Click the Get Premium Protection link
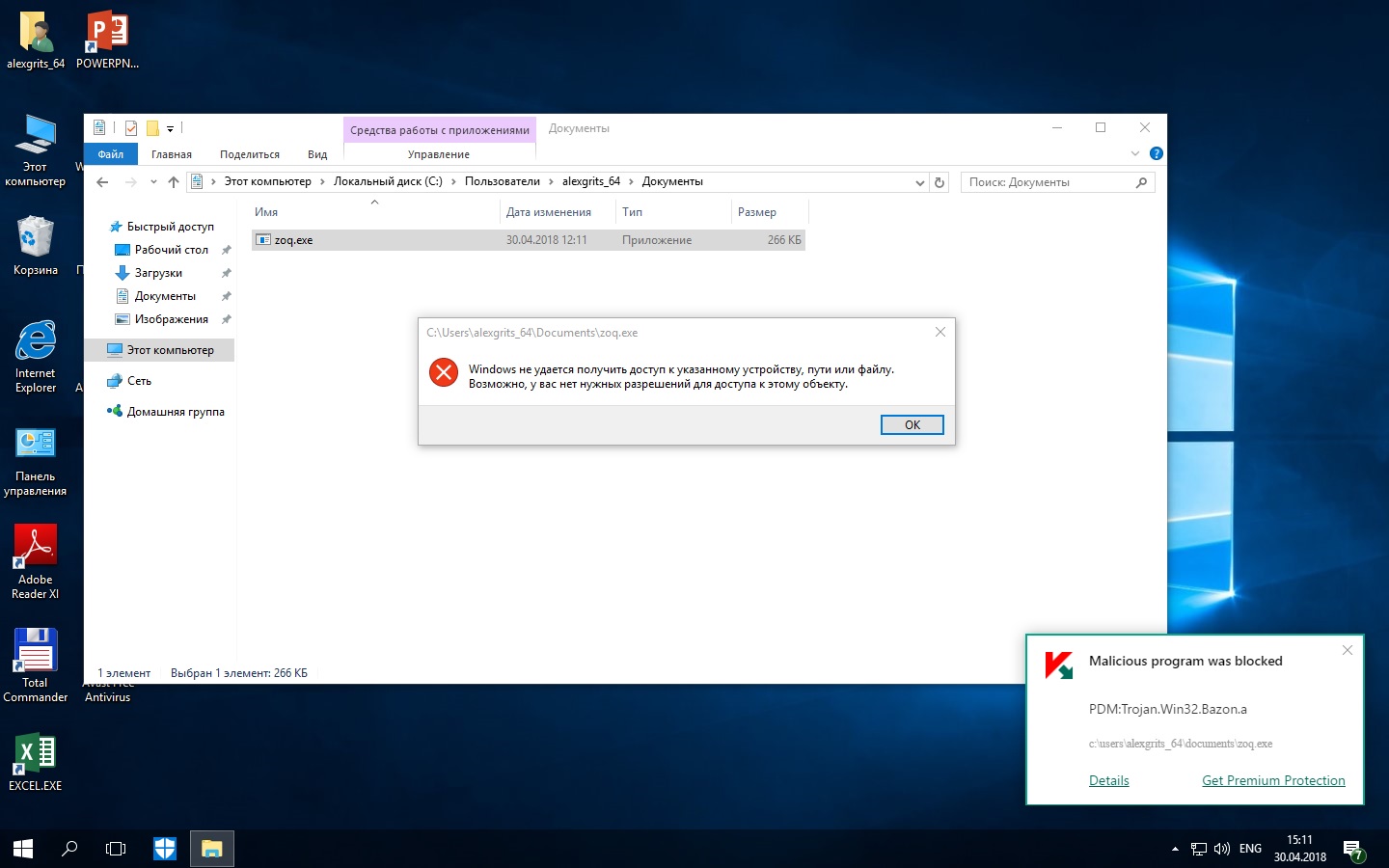Screen dimensions: 1389x868 (1273, 781)
